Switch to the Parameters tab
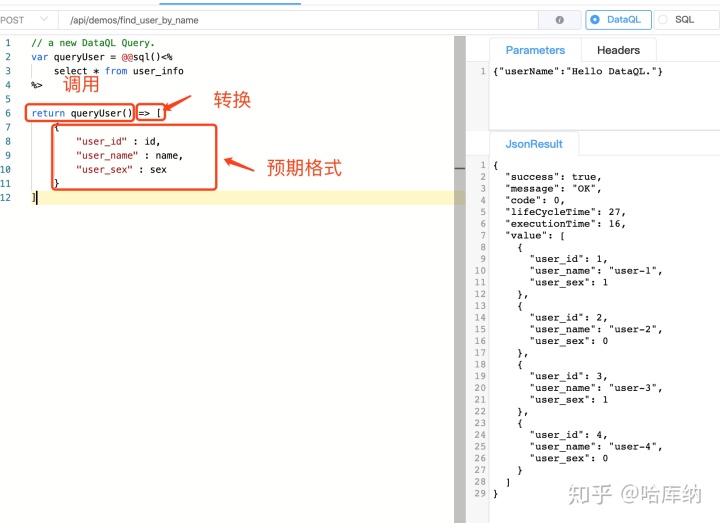 click(x=535, y=50)
